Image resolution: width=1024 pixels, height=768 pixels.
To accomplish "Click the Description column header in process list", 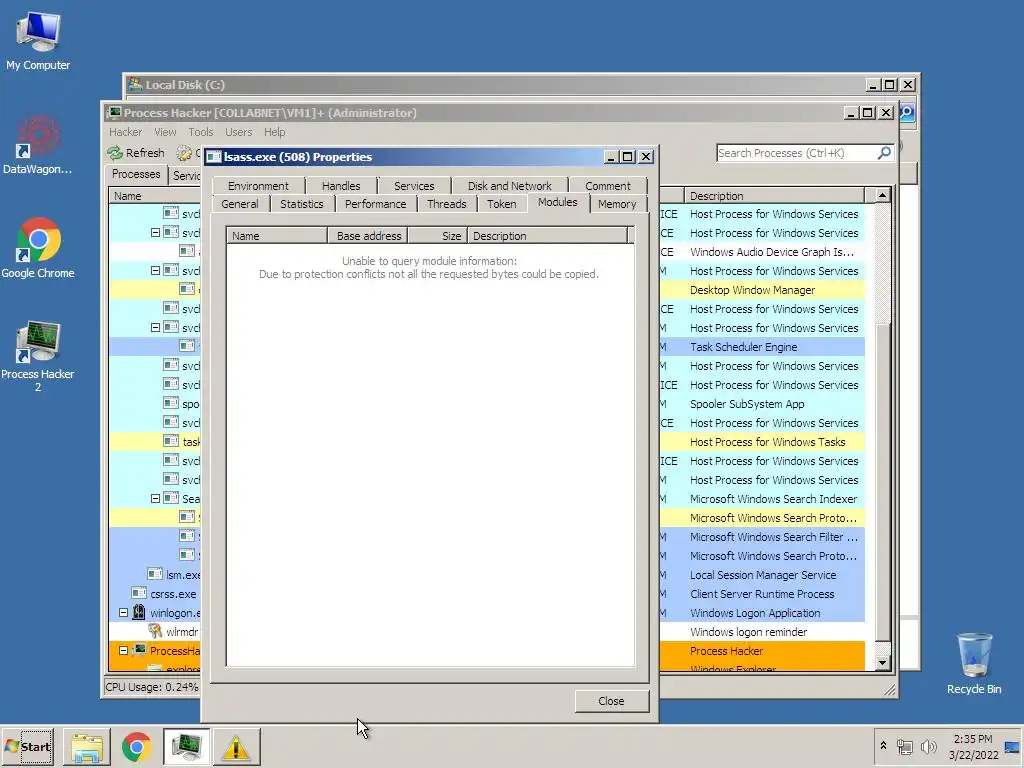I will point(774,196).
